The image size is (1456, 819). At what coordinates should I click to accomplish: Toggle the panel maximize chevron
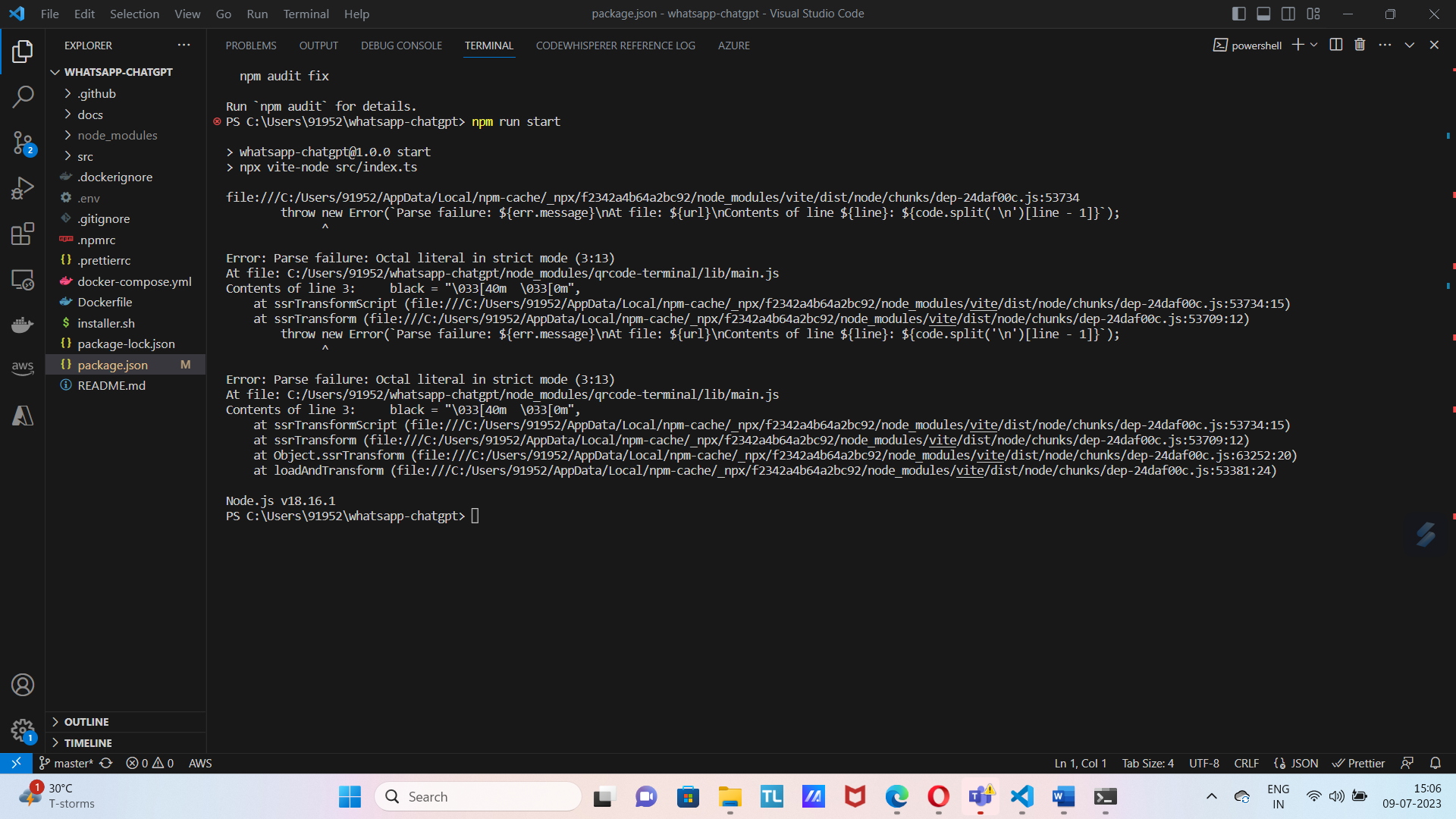coord(1409,45)
